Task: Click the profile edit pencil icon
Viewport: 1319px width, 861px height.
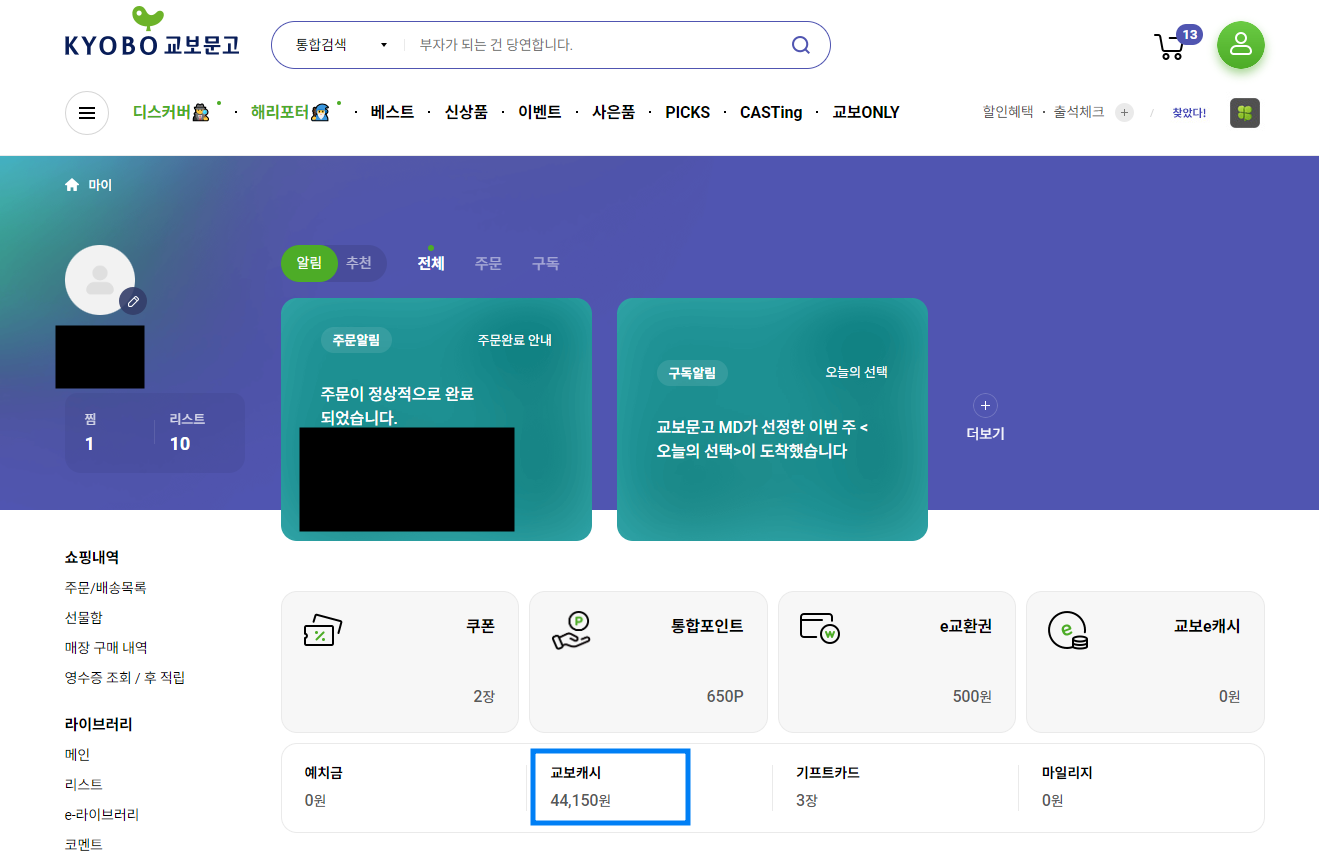Action: tap(133, 301)
